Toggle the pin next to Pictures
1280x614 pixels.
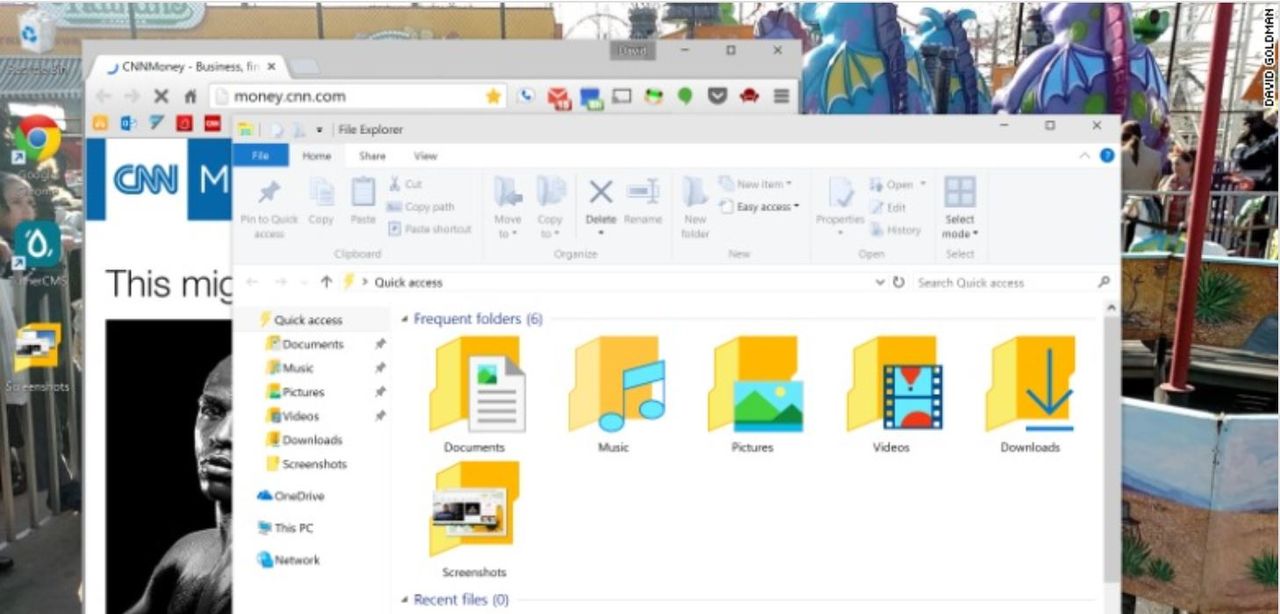pos(380,392)
